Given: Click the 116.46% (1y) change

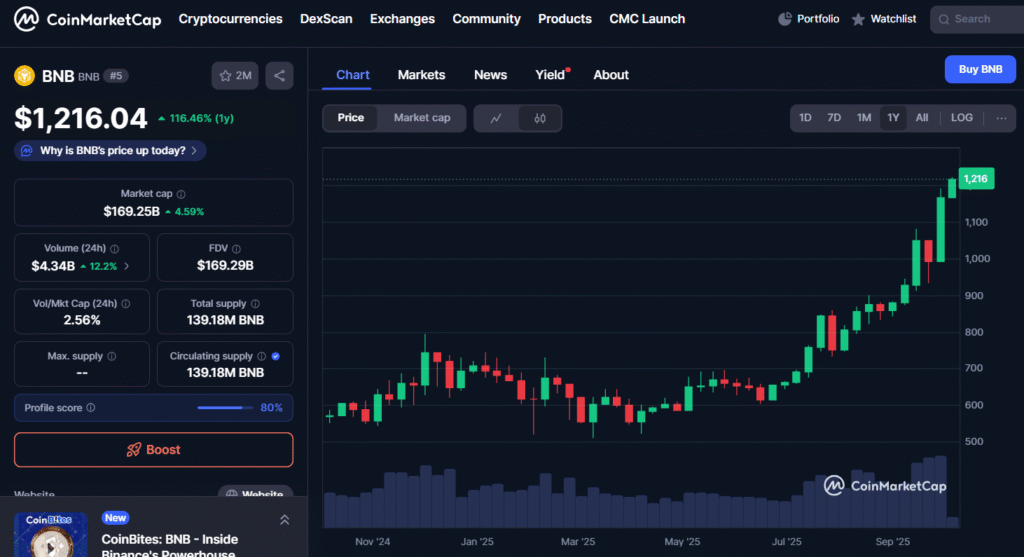Looking at the screenshot, I should click(x=196, y=118).
